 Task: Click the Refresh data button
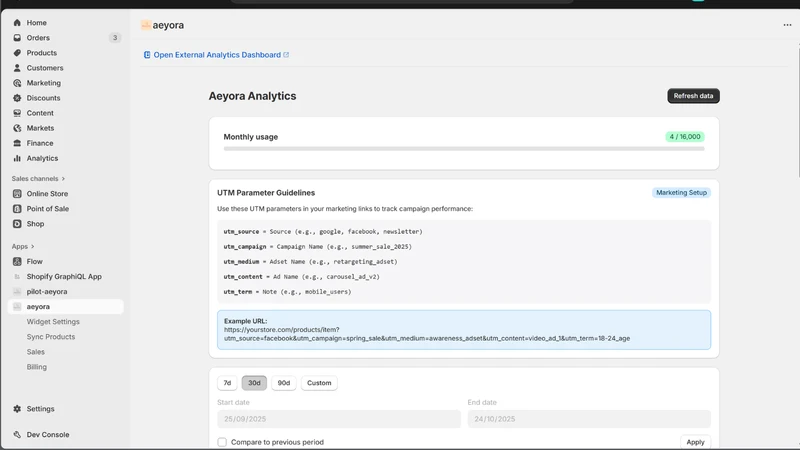pyautogui.click(x=693, y=96)
